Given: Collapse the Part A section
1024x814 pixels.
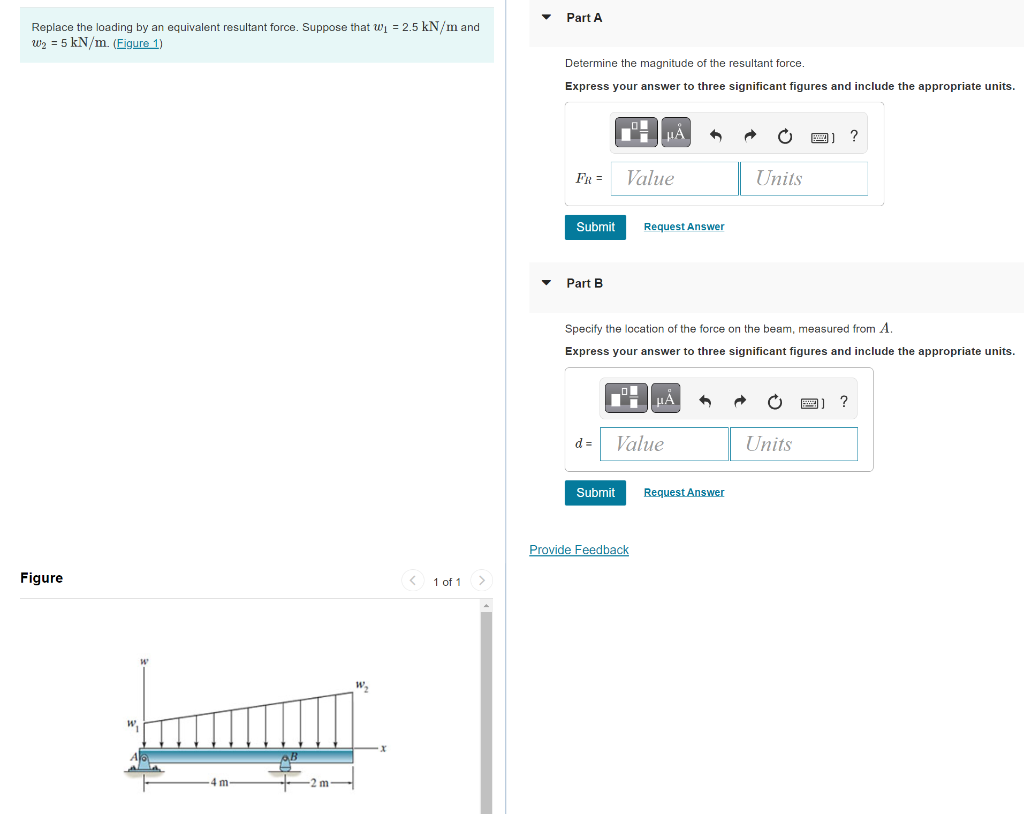Looking at the screenshot, I should pos(545,17).
